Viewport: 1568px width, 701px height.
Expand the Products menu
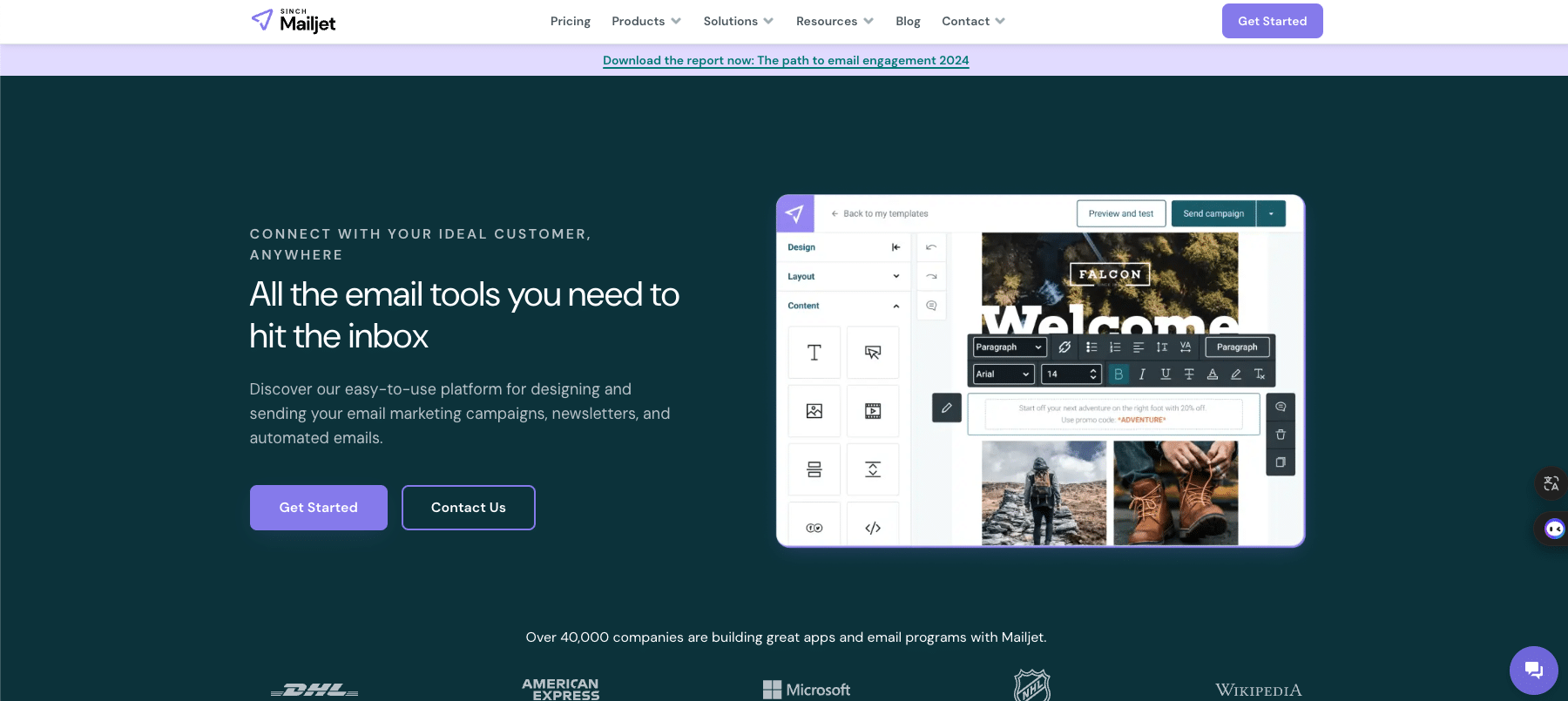point(646,21)
